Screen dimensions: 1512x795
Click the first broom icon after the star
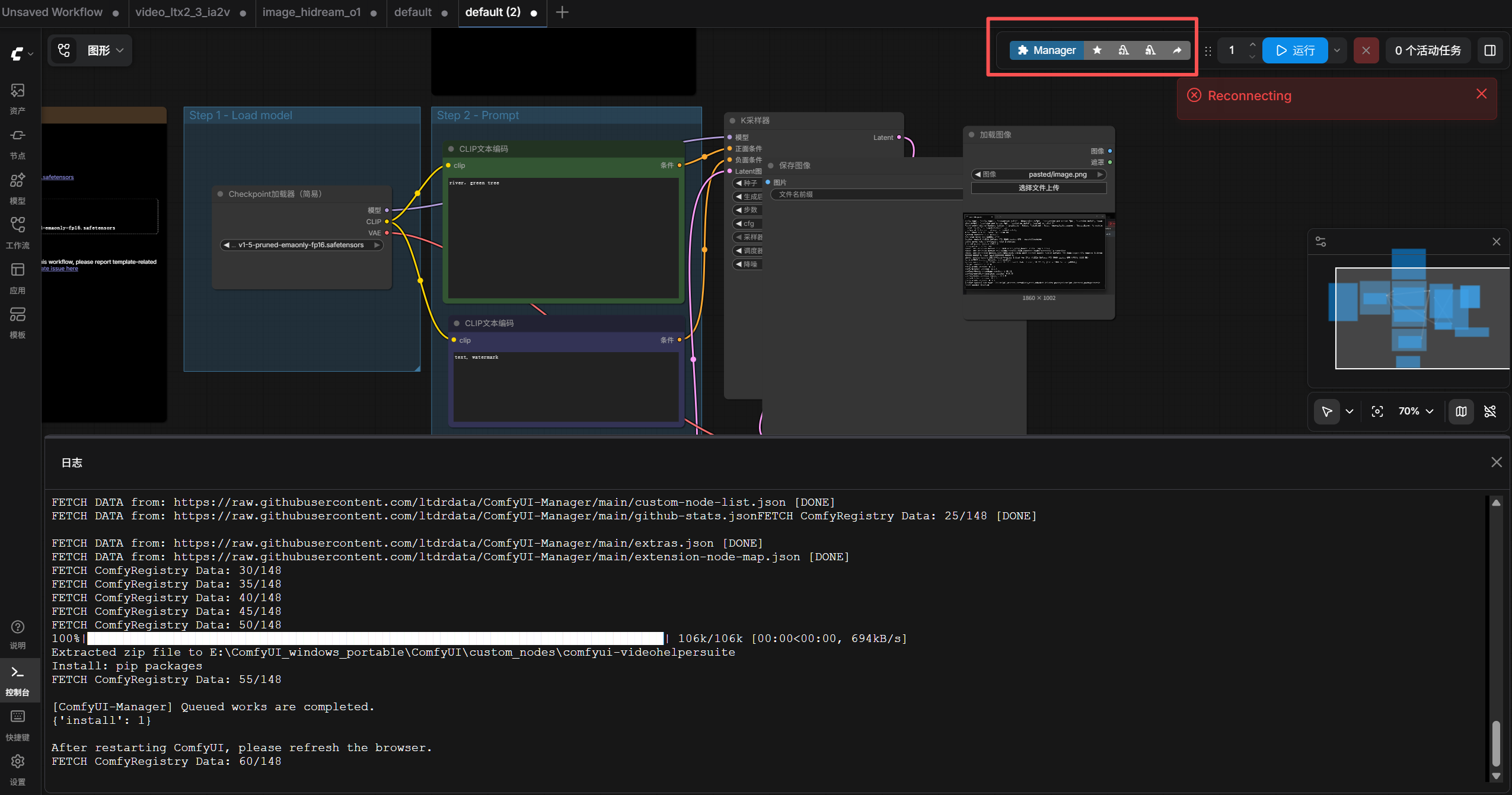tap(1124, 50)
